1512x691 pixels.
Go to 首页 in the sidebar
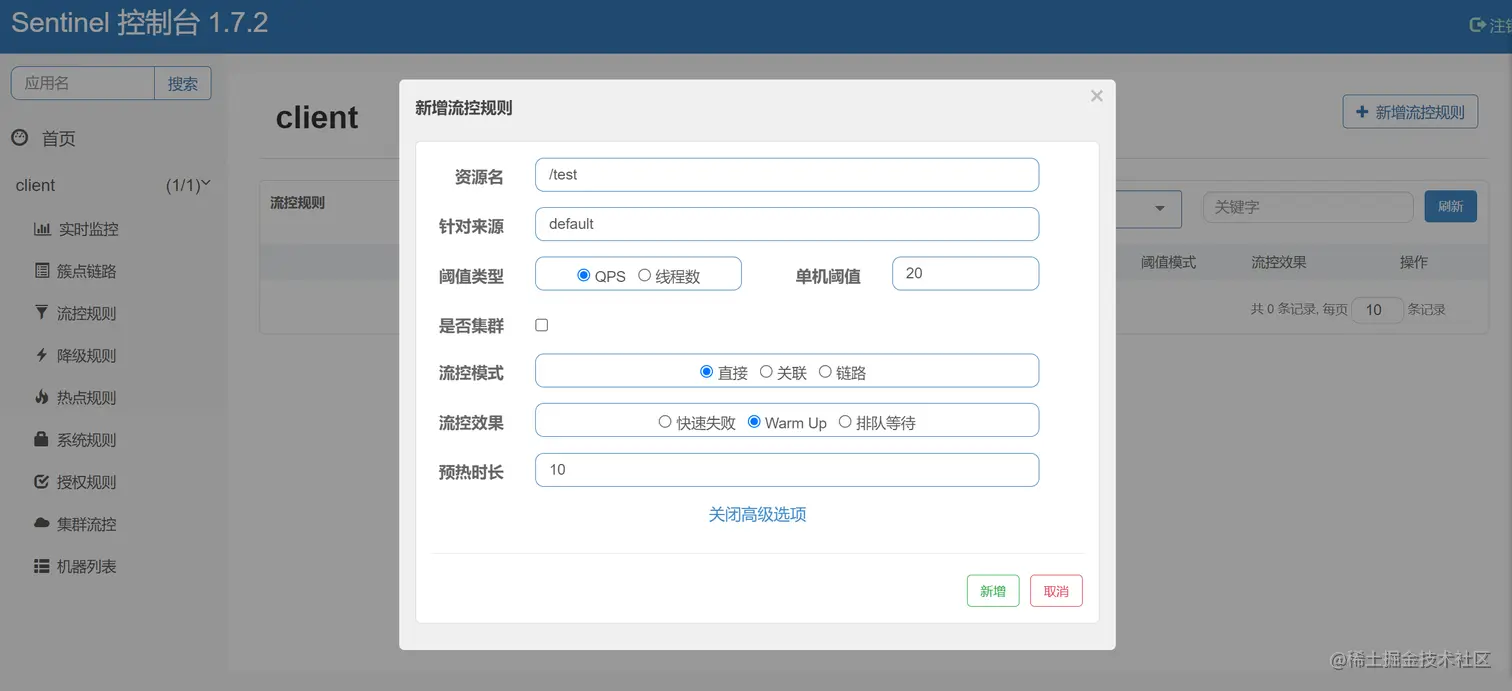(x=59, y=139)
